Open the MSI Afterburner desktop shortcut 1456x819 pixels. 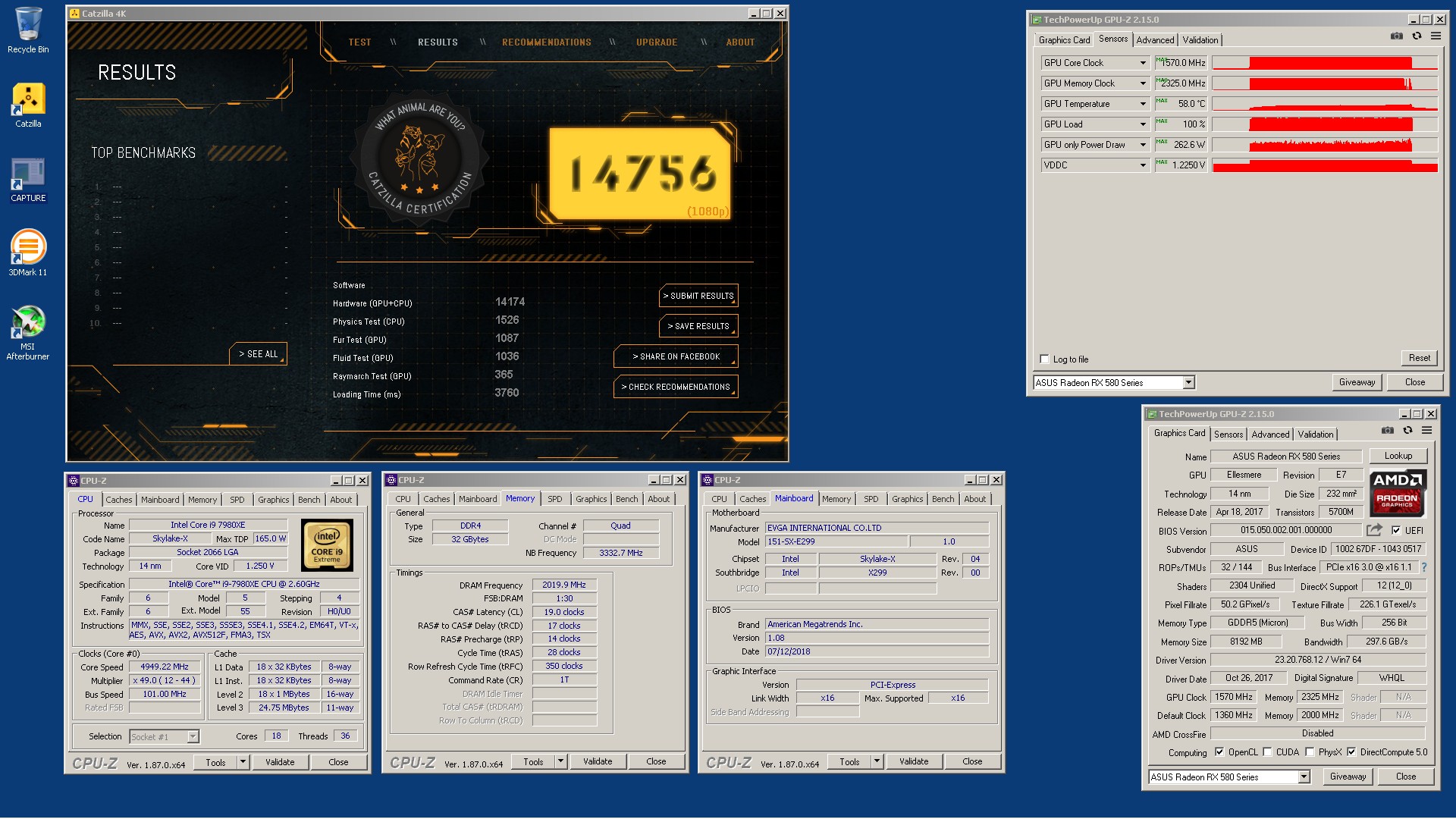click(28, 332)
